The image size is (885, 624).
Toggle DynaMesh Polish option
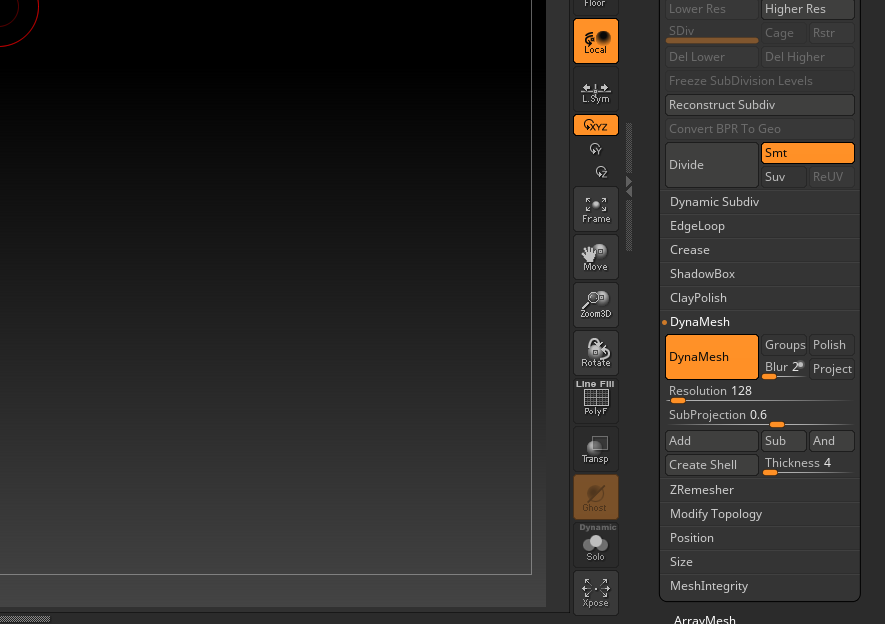pyautogui.click(x=831, y=345)
